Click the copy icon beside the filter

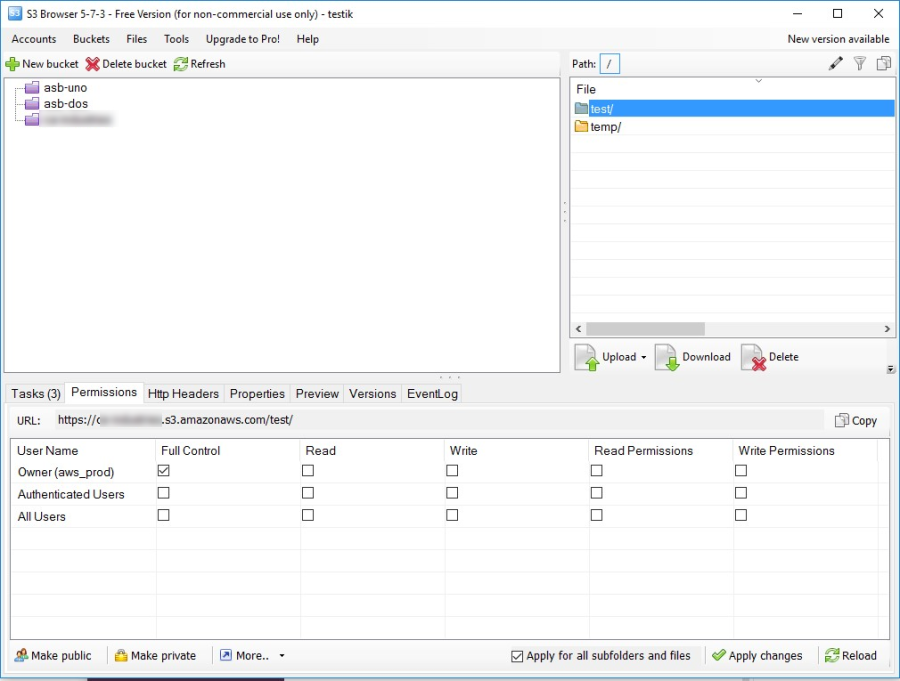pyautogui.click(x=883, y=63)
